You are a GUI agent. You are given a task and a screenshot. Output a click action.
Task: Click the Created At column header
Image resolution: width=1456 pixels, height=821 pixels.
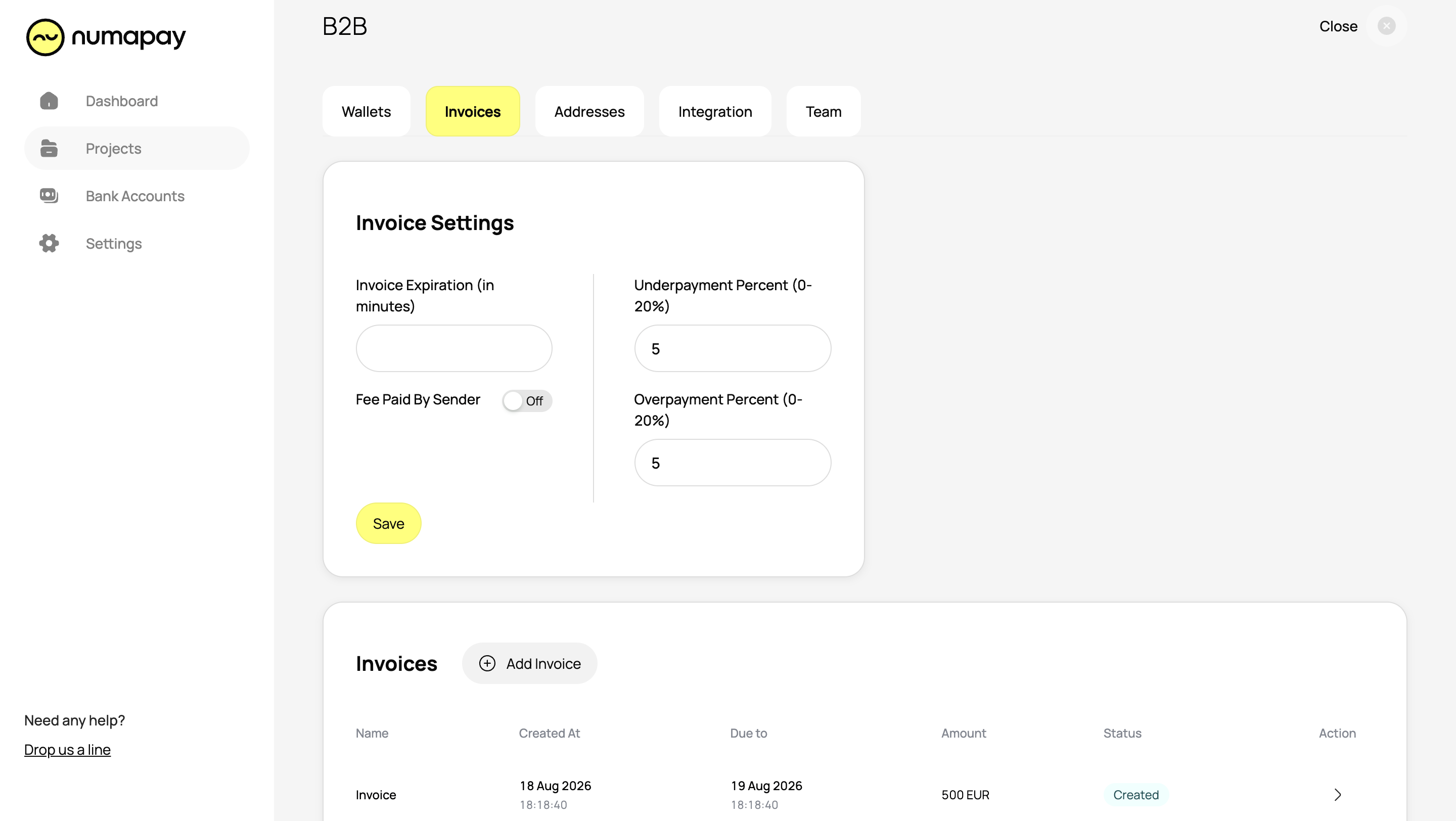550,733
